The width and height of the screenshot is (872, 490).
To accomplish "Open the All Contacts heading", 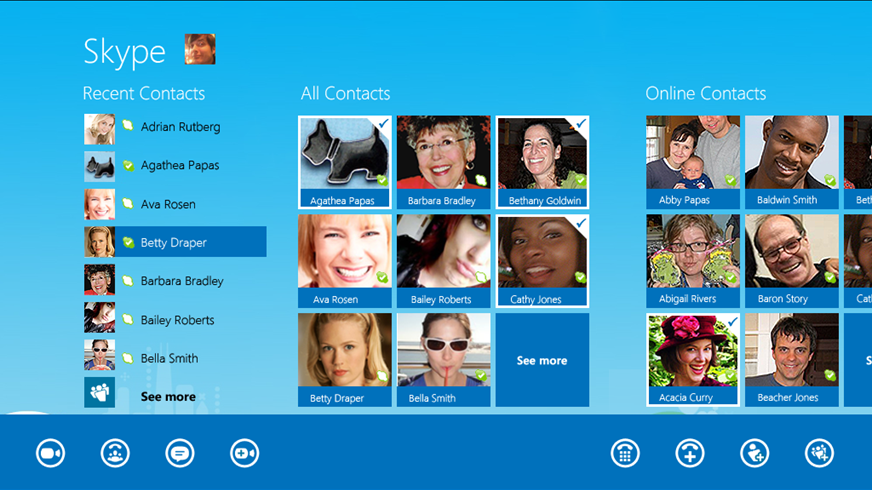I will [x=345, y=93].
